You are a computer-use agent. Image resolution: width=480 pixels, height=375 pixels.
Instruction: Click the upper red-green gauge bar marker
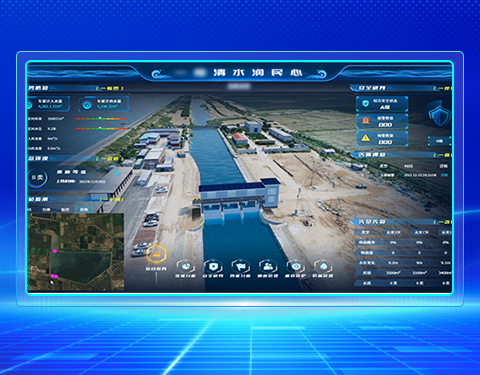coord(99,118)
